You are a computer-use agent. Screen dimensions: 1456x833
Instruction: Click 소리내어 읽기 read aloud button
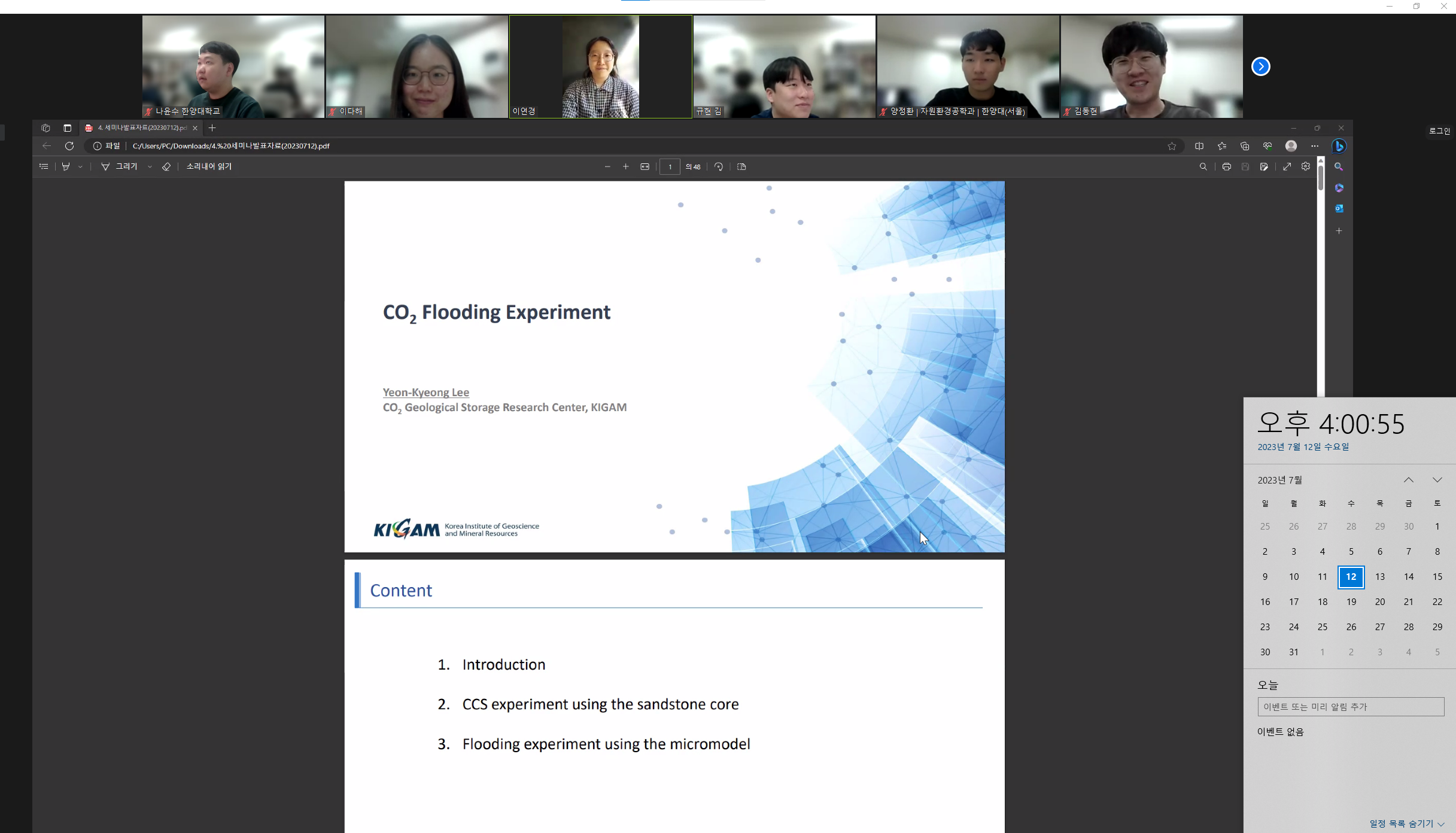(208, 166)
